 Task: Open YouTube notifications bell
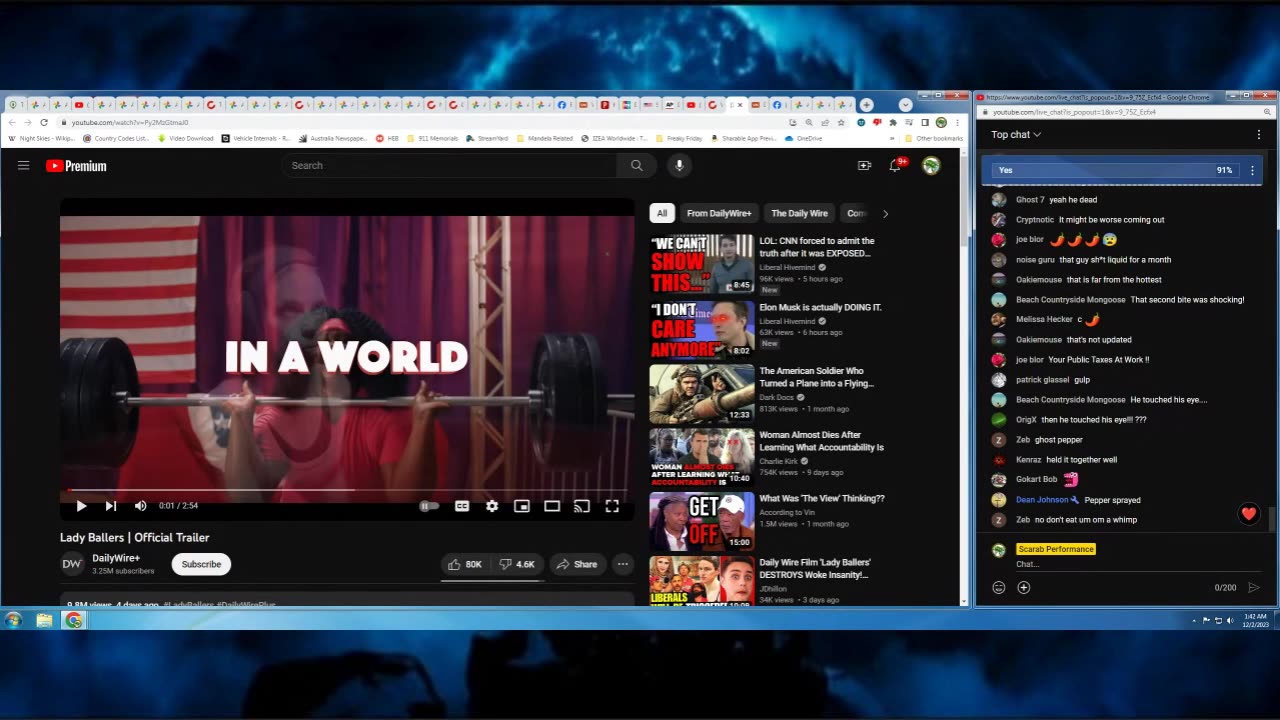click(x=896, y=165)
